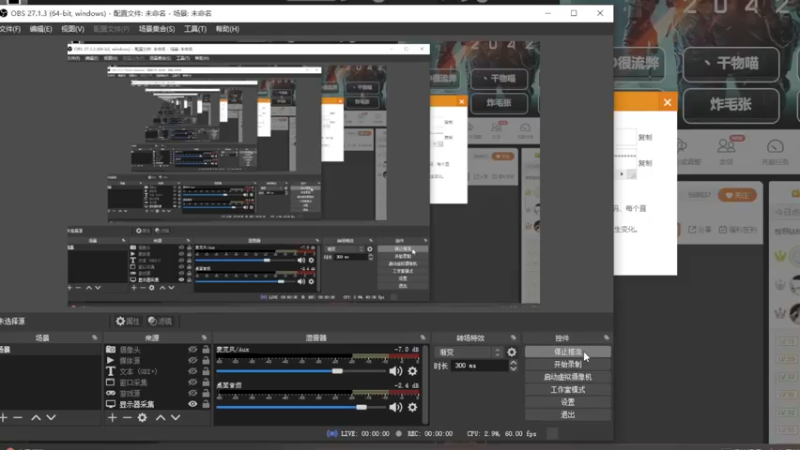Select the 媒体源 source by its play icon

(111, 360)
